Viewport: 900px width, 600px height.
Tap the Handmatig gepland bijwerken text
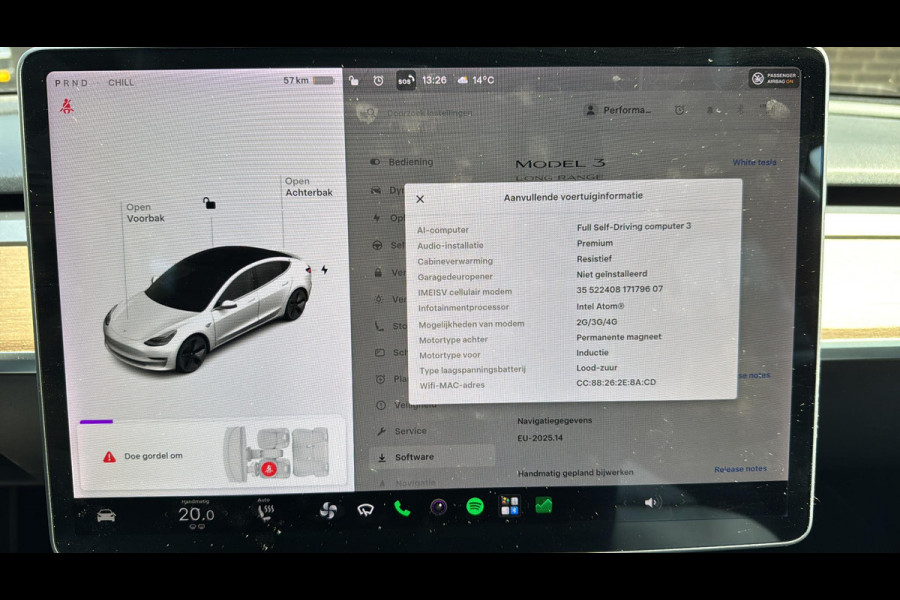tap(576, 473)
